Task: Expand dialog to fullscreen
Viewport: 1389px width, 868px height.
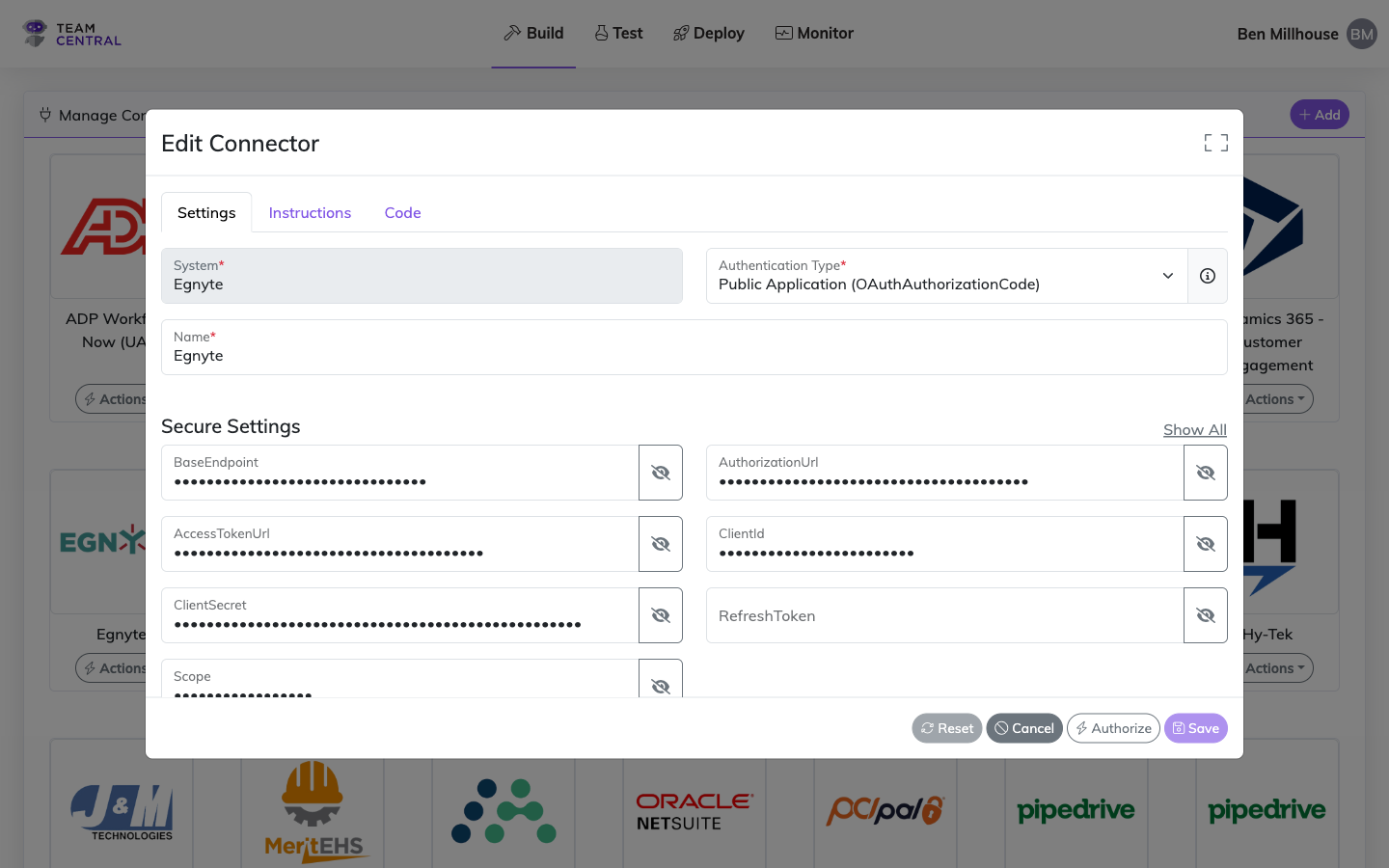Action: [1216, 143]
